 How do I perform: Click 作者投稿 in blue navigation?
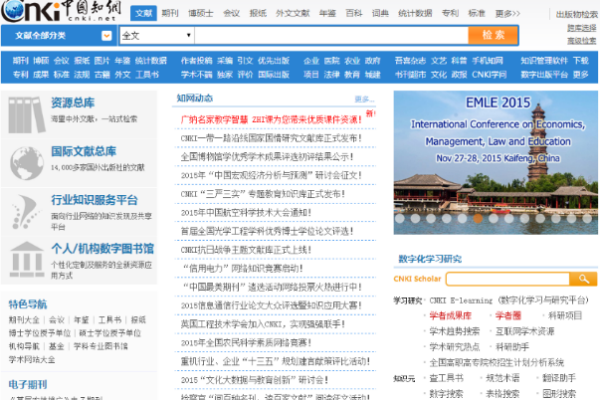pos(196,60)
